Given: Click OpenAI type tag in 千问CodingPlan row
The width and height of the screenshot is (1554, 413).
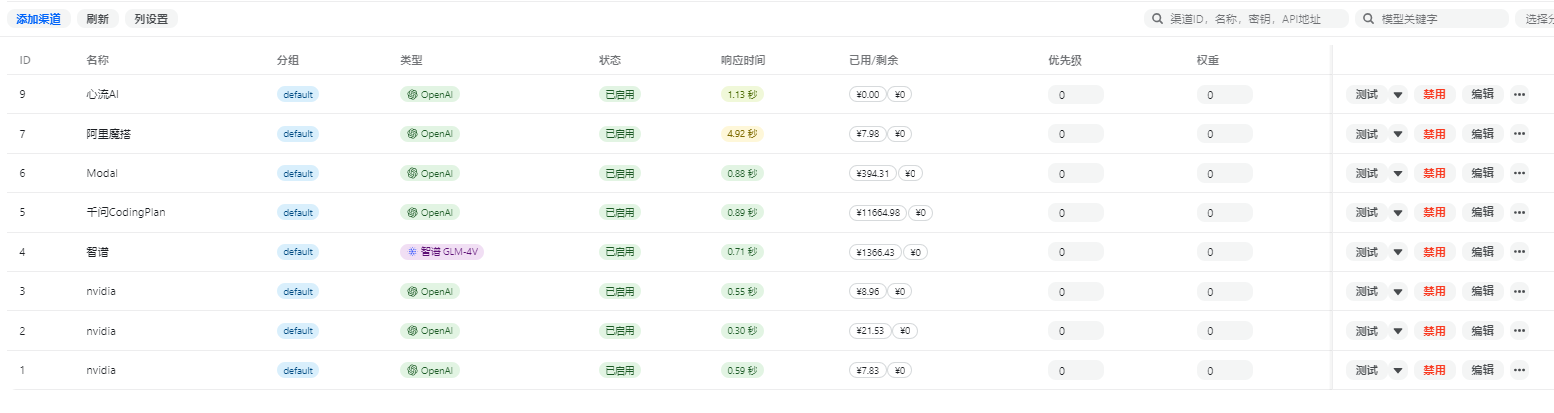Looking at the screenshot, I should coord(430,212).
